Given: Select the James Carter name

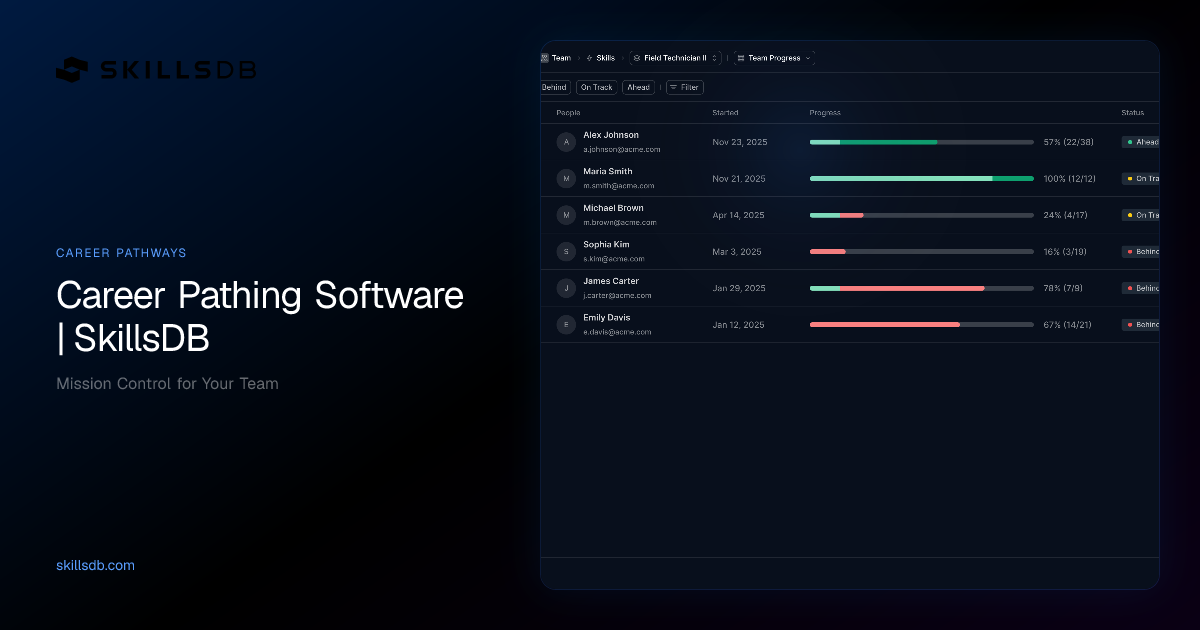Looking at the screenshot, I should point(611,281).
